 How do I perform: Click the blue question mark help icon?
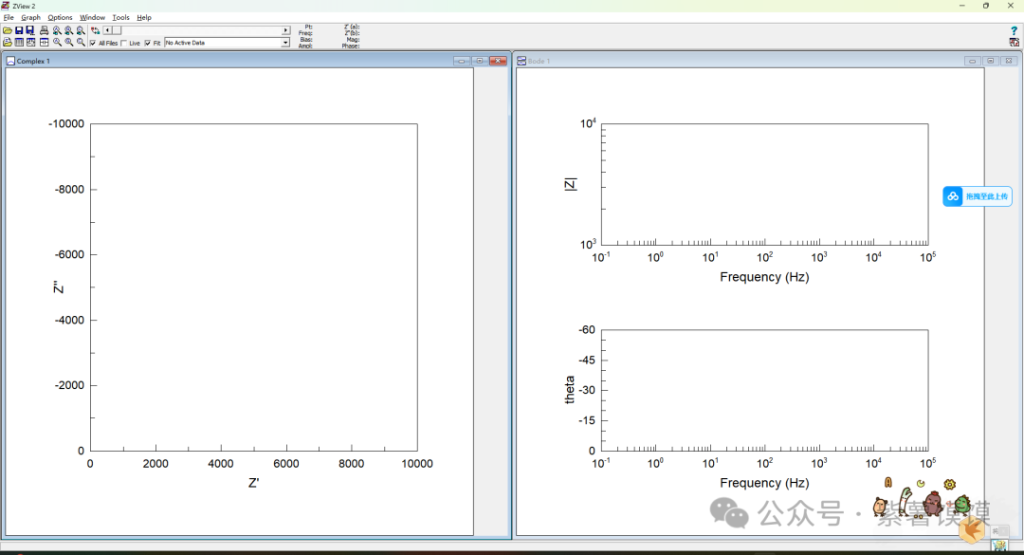coord(1014,31)
